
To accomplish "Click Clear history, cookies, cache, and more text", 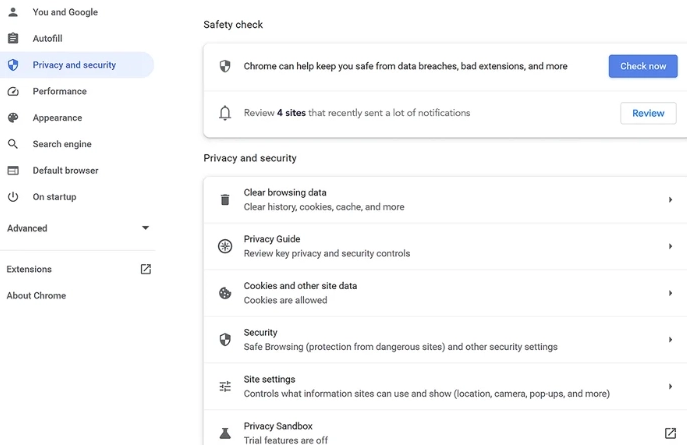I will (324, 207).
